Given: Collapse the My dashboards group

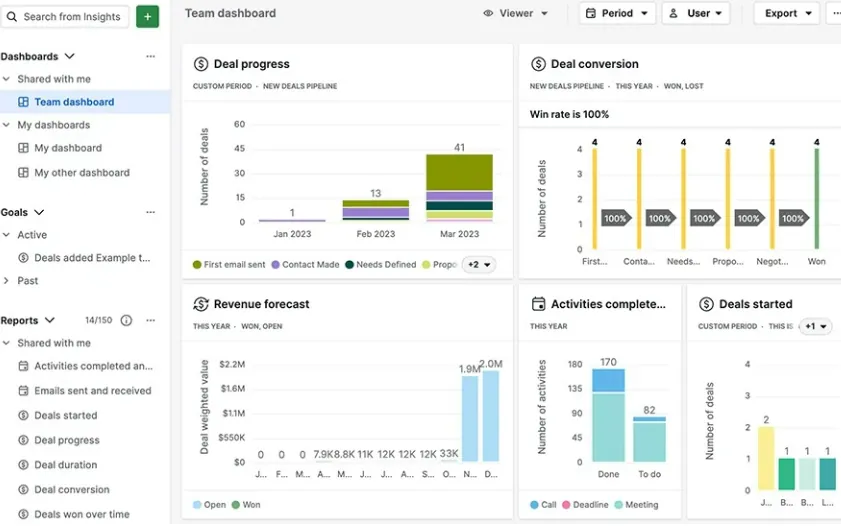Looking at the screenshot, I should 6,125.
